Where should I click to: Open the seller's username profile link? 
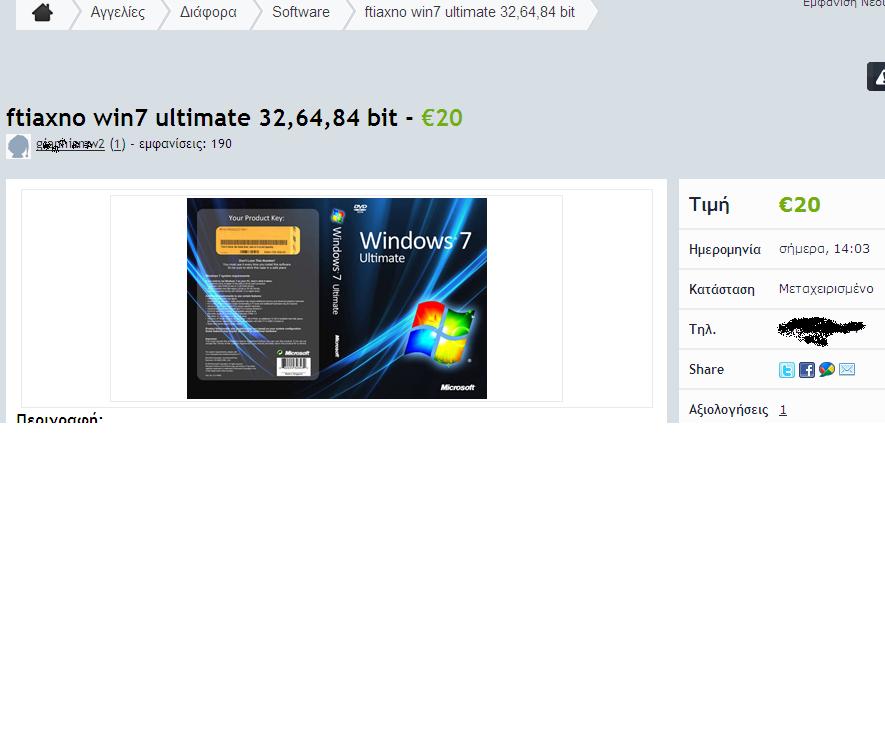(x=70, y=144)
